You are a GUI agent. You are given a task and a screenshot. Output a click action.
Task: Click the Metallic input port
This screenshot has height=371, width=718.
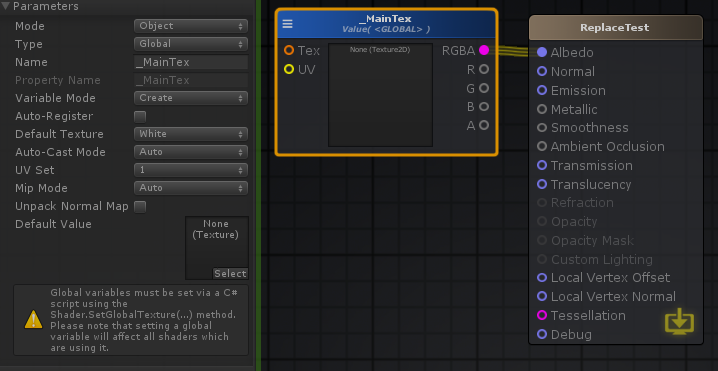click(x=542, y=109)
